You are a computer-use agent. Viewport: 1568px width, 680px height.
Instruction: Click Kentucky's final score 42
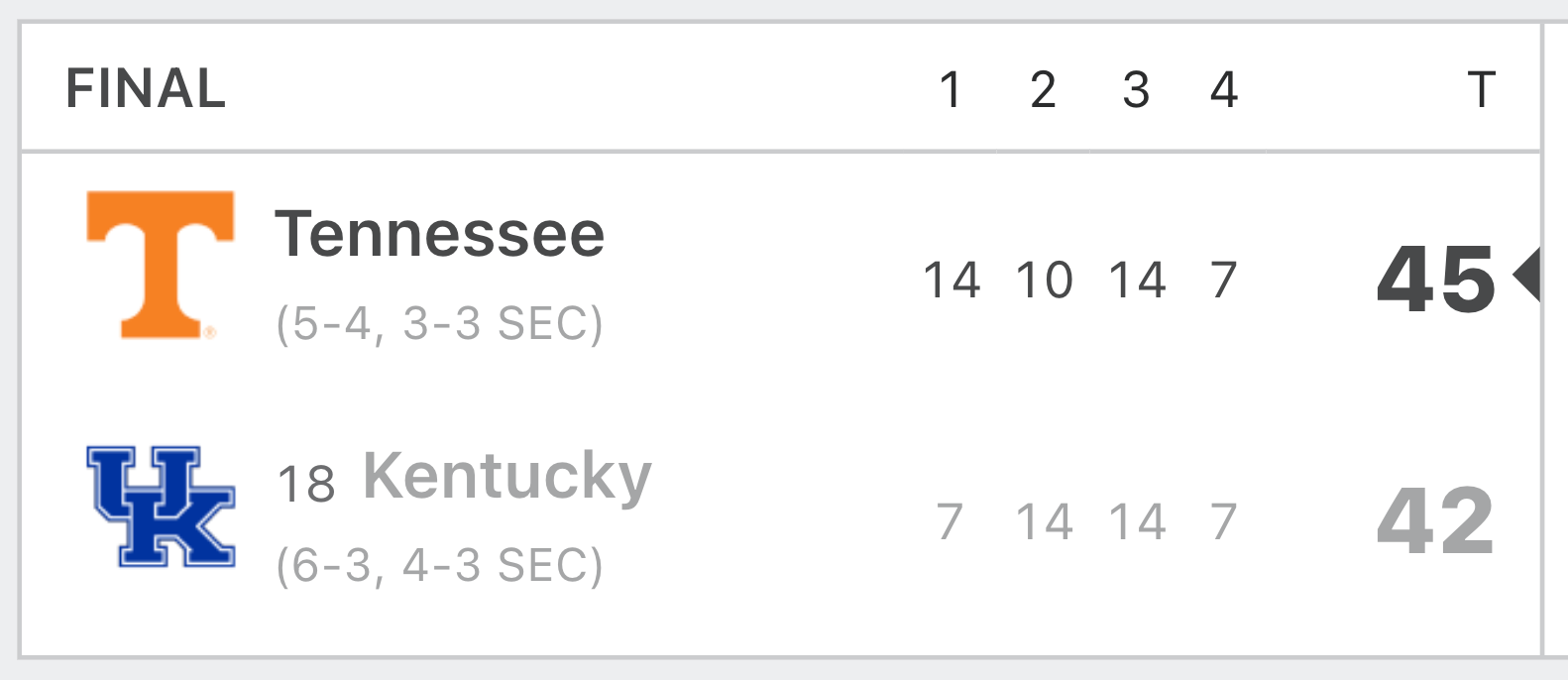click(x=1436, y=521)
